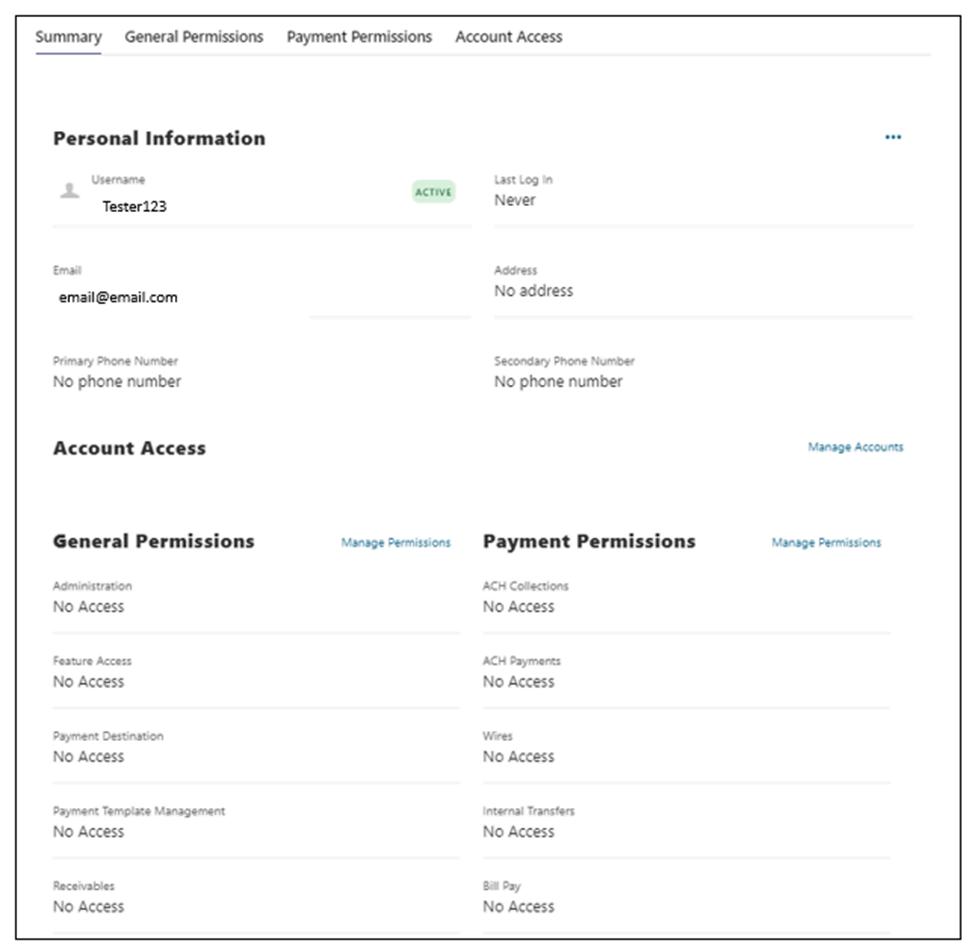This screenshot has height=946, width=975.
Task: Switch to the Summary tab
Action: tap(68, 37)
